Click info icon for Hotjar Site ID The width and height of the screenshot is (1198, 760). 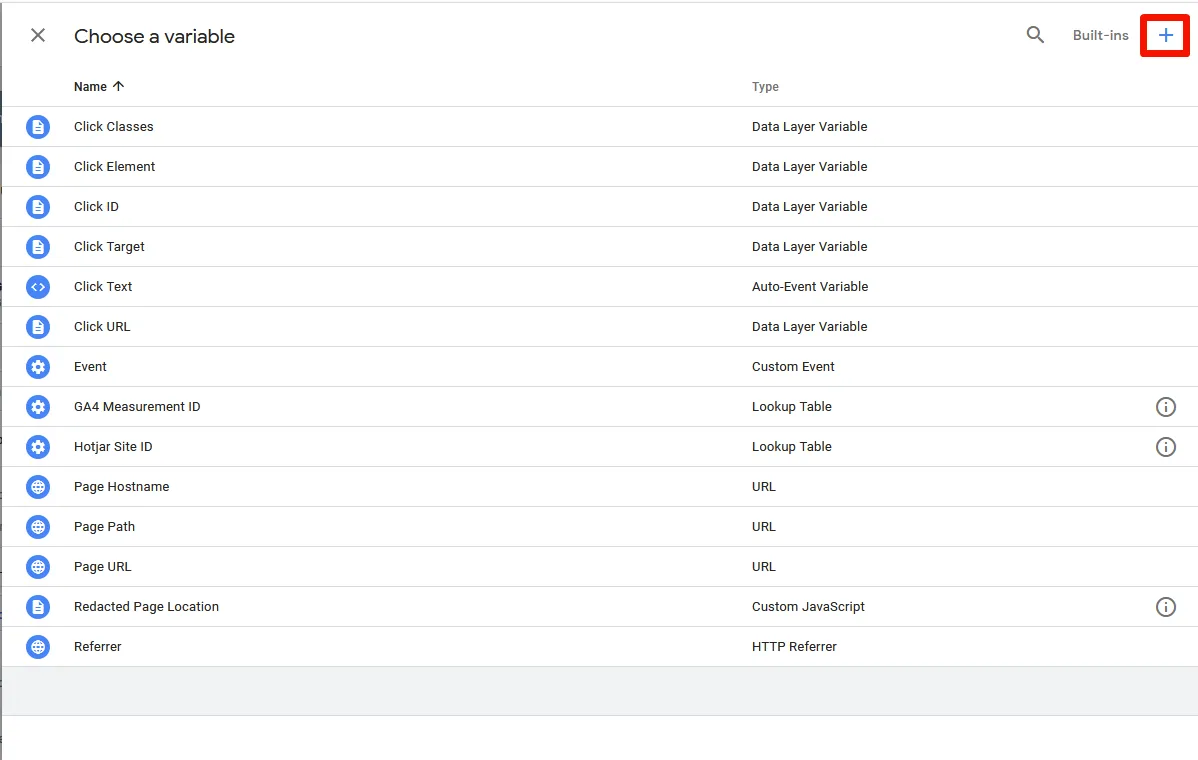coord(1165,447)
